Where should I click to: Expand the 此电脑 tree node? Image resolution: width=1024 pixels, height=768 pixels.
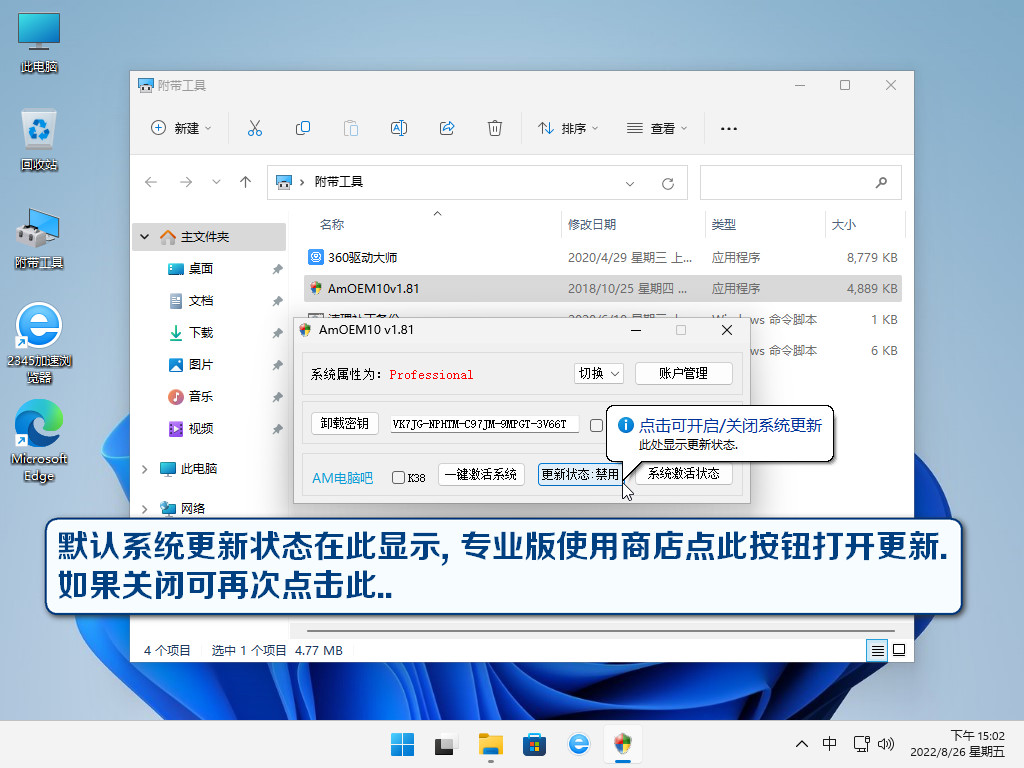(x=144, y=469)
